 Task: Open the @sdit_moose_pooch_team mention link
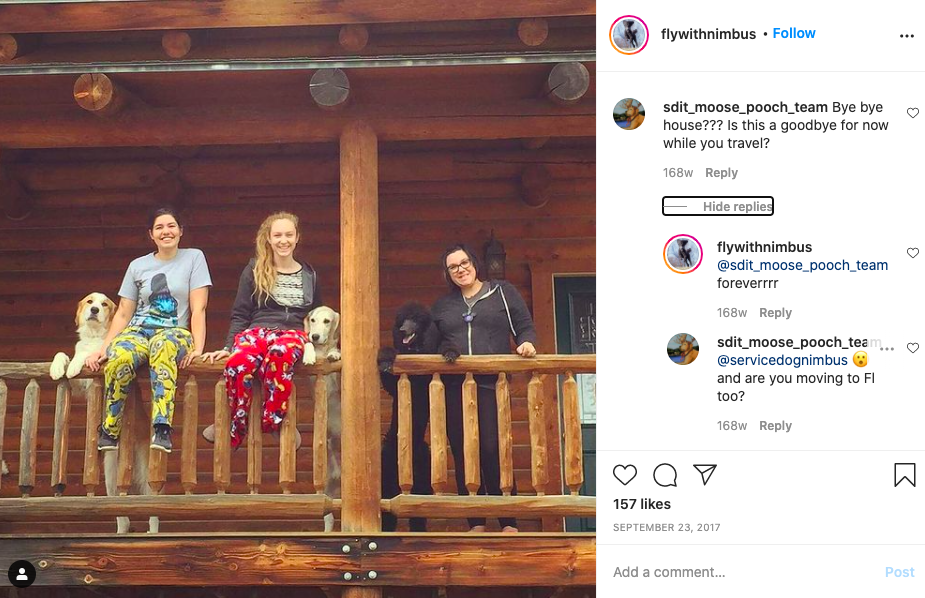pyautogui.click(x=802, y=265)
